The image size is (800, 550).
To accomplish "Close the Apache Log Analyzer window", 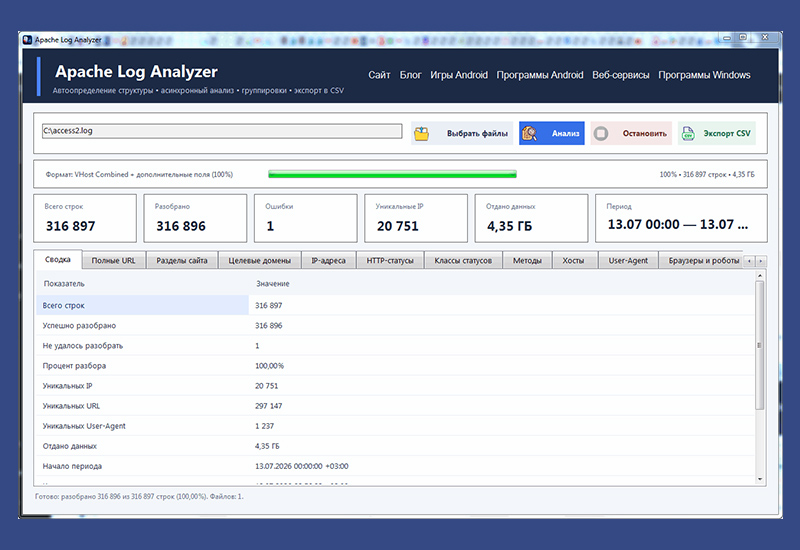I will click(765, 38).
